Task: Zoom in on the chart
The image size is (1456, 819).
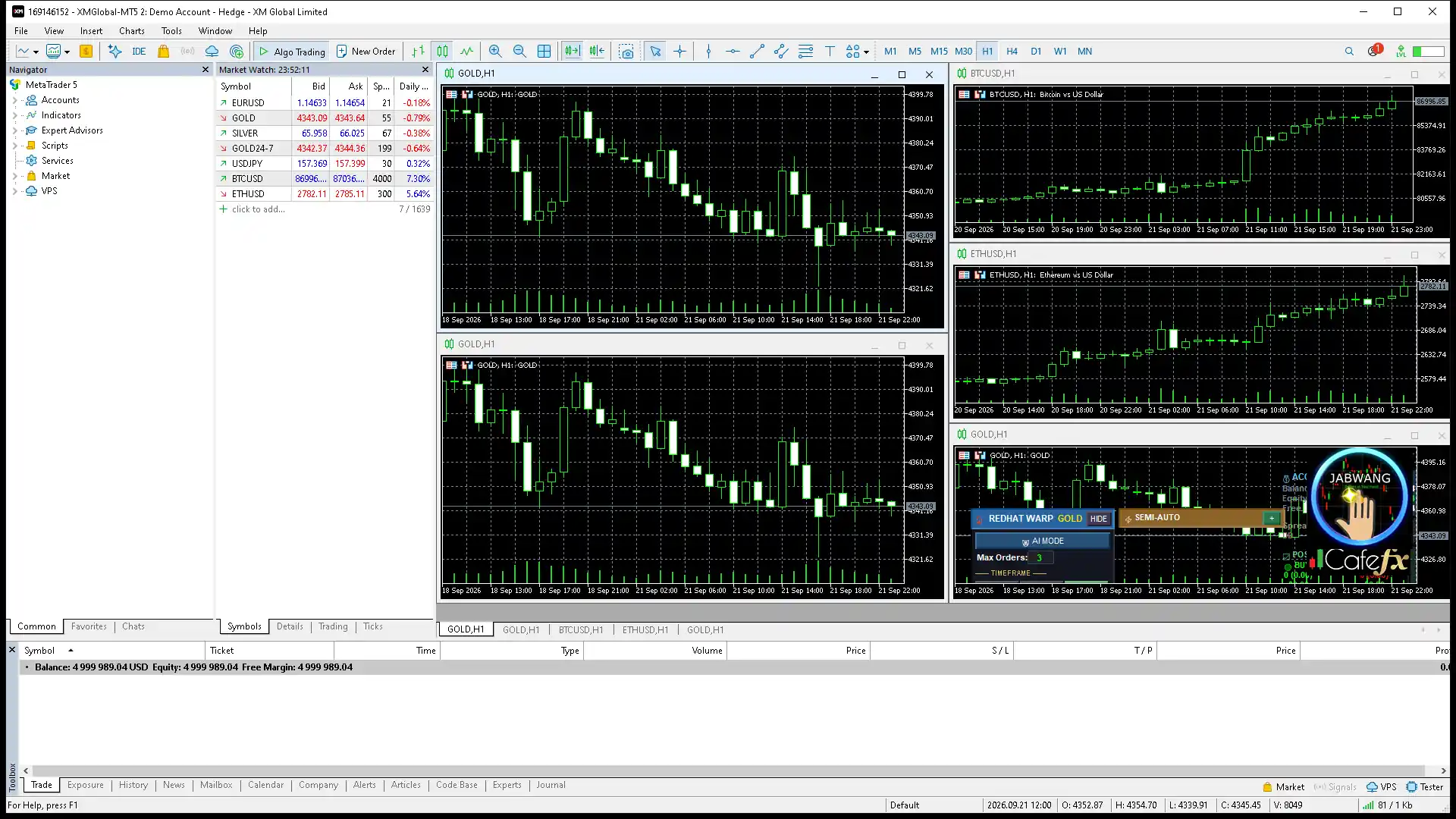Action: pyautogui.click(x=495, y=52)
